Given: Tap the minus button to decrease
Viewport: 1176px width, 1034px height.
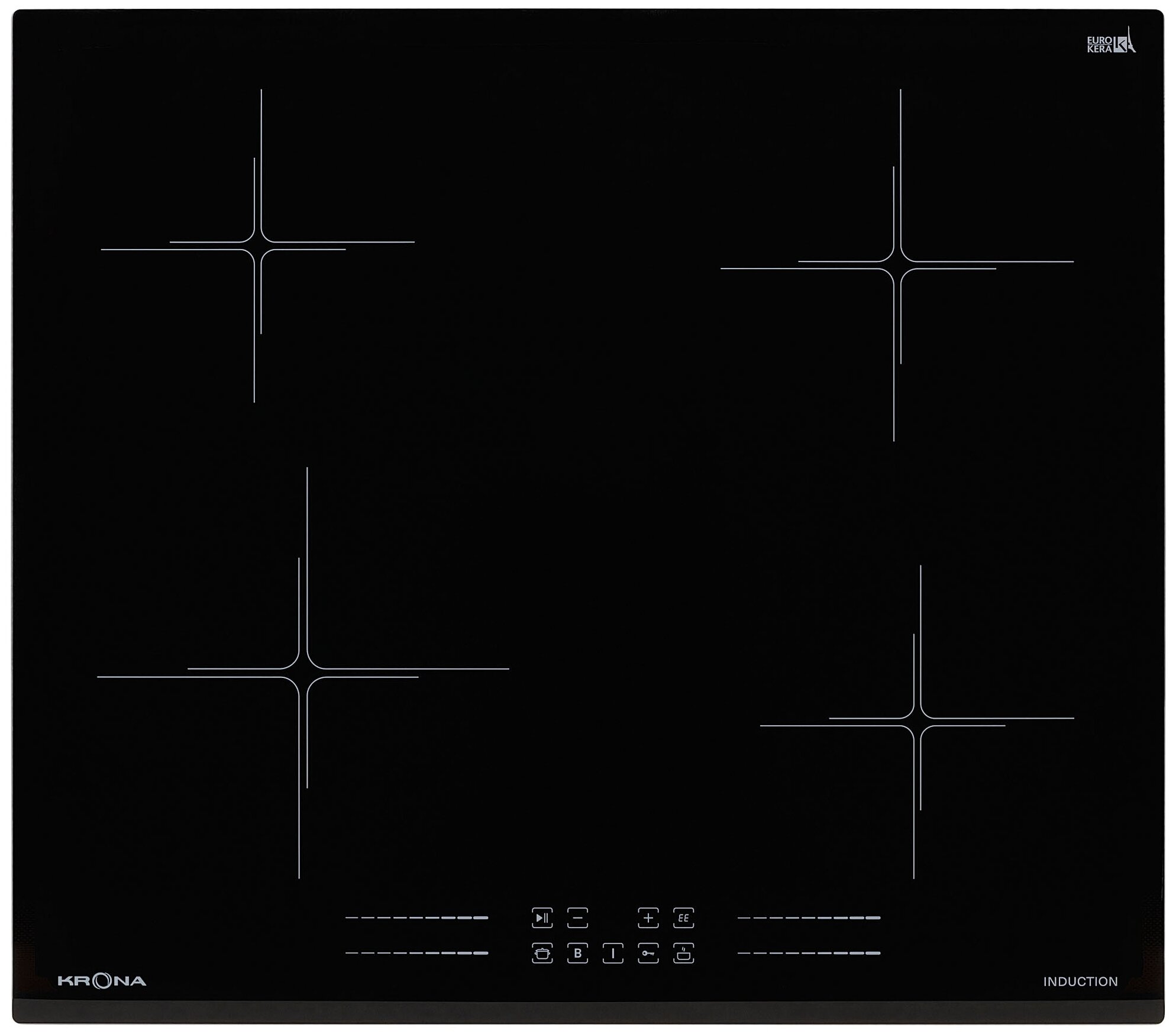Looking at the screenshot, I should coord(577,917).
